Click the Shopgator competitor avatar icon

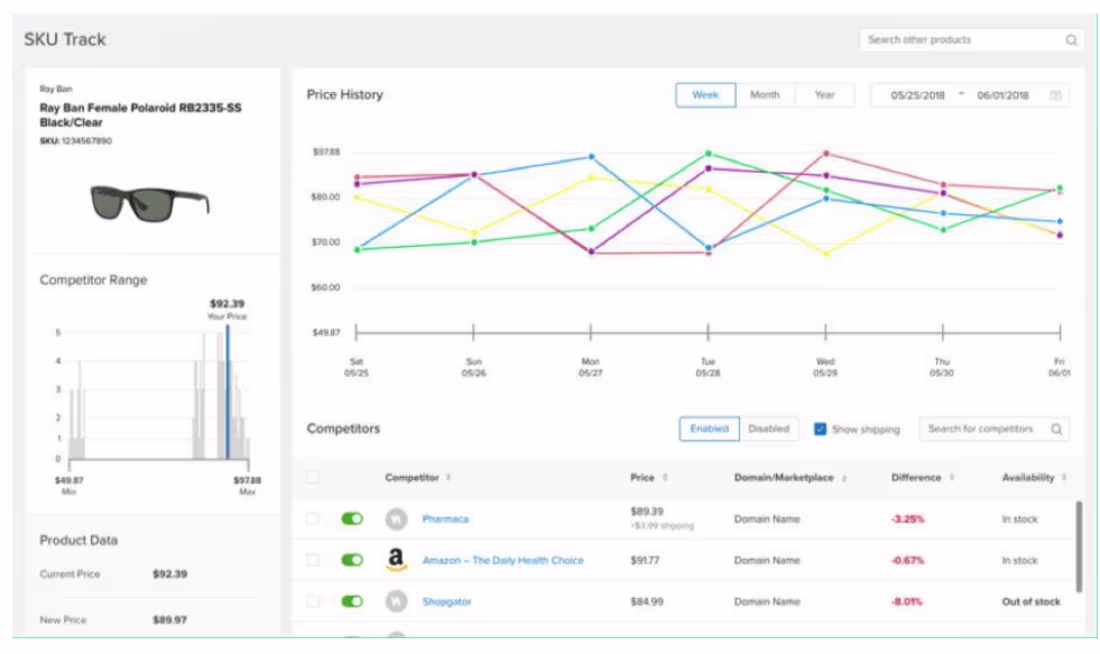394,601
